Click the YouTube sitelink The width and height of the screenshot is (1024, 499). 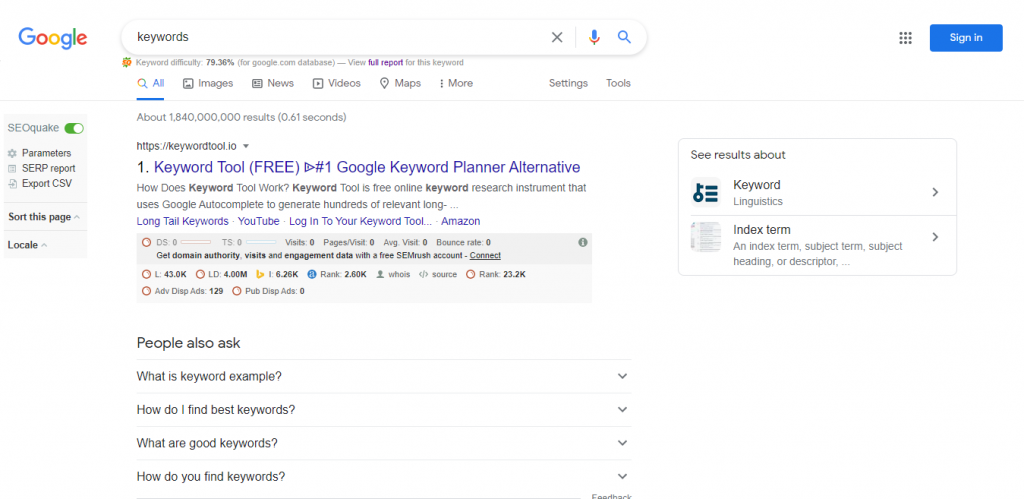[259, 221]
